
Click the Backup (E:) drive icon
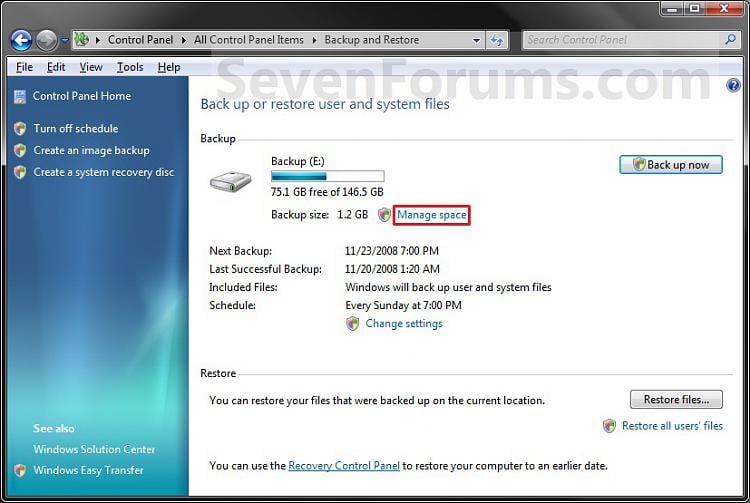coord(231,182)
